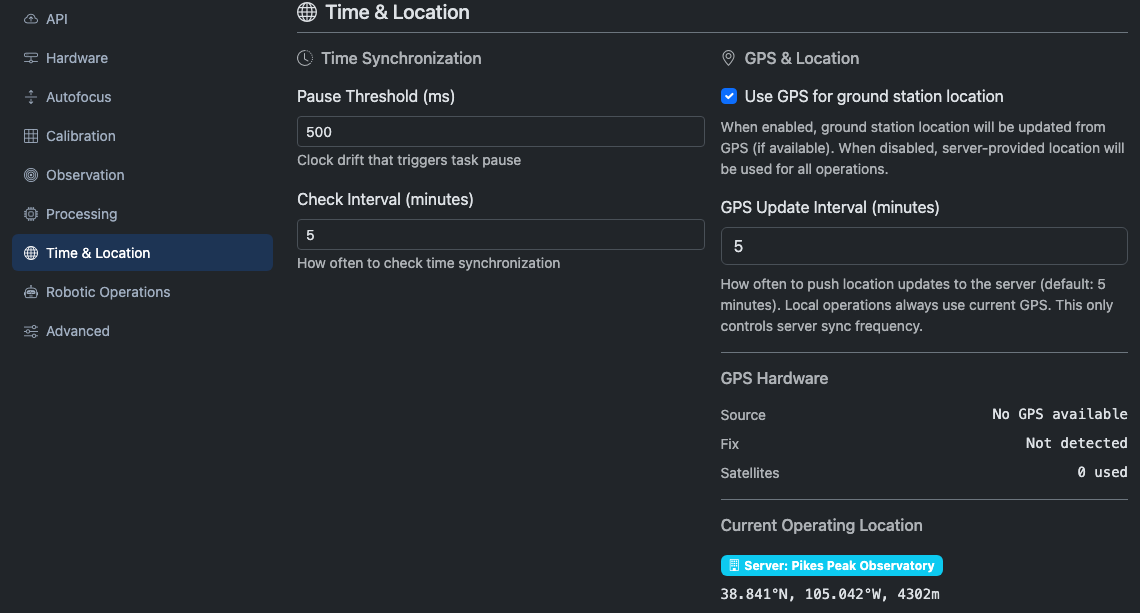
Task: Click the Current Operating Location heading
Action: [822, 525]
